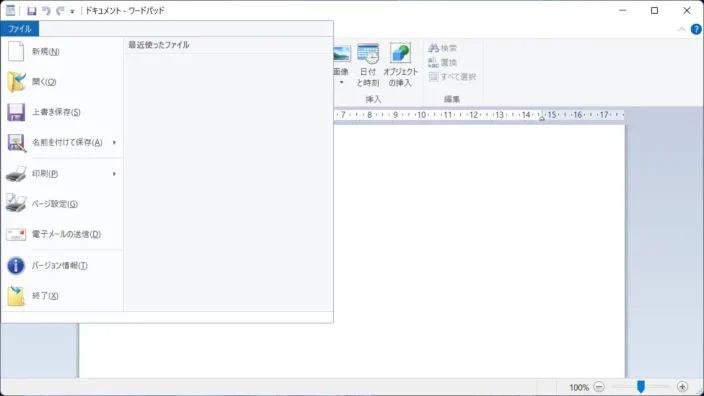704x396 pixels.
Task: Click the 置換 replace button
Action: click(443, 62)
